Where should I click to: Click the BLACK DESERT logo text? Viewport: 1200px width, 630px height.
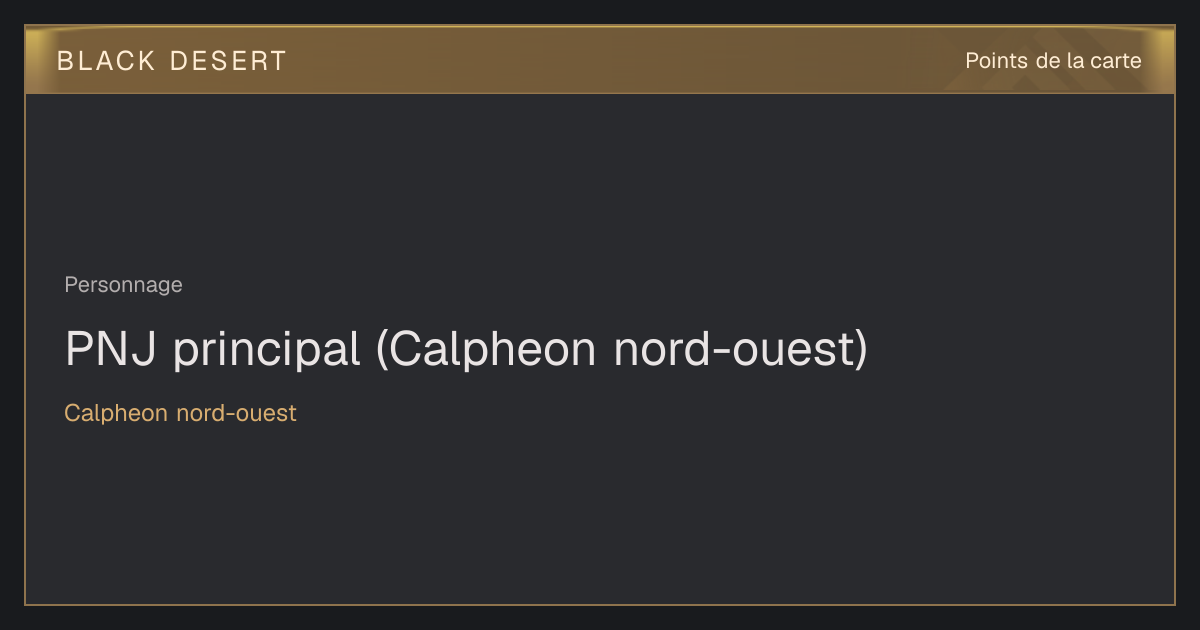171,61
